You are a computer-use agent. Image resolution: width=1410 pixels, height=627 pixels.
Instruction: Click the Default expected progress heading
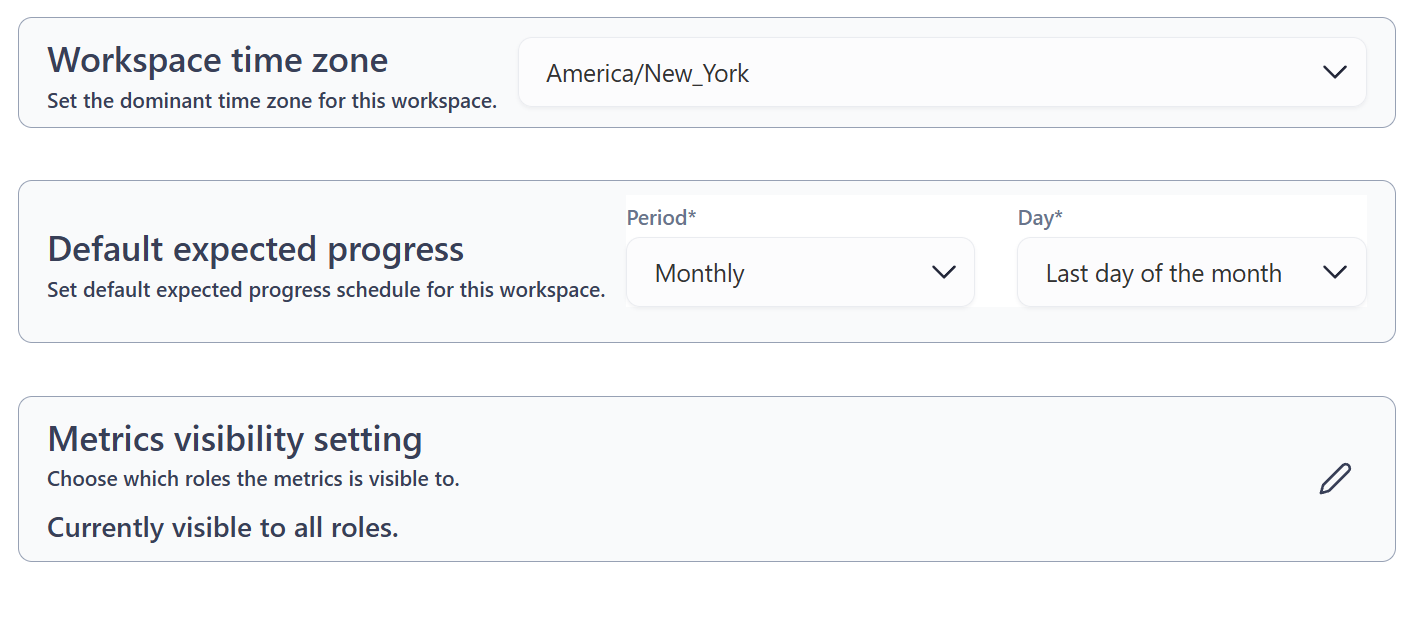point(256,248)
